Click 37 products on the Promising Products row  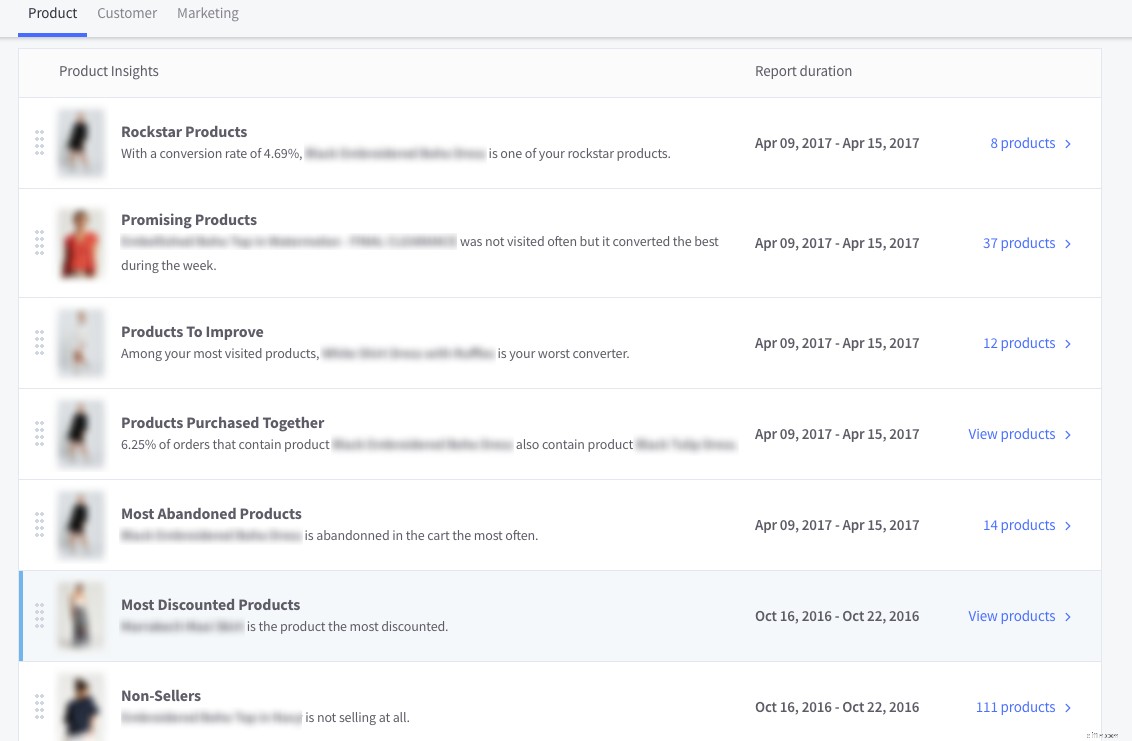tap(1019, 243)
